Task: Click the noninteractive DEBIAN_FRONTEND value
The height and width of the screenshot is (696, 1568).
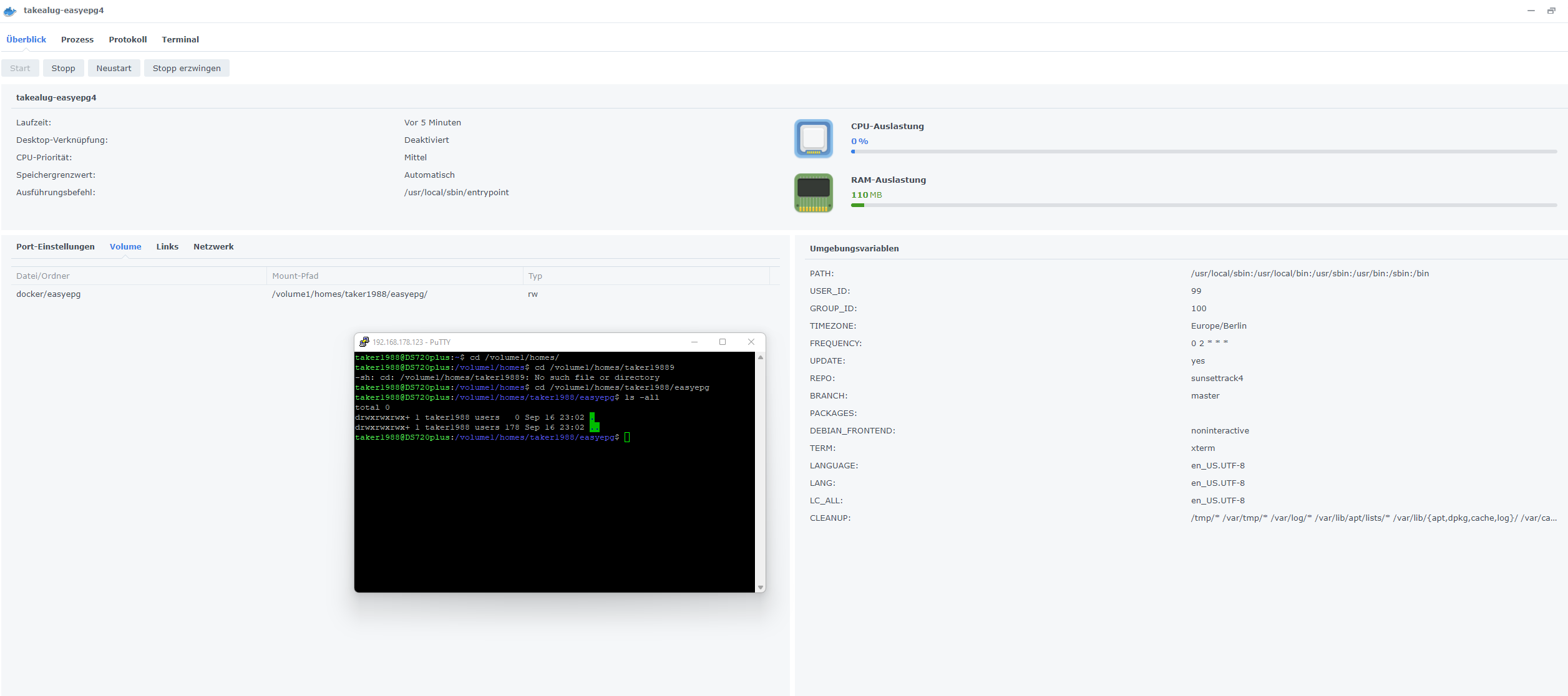Action: coord(1220,430)
